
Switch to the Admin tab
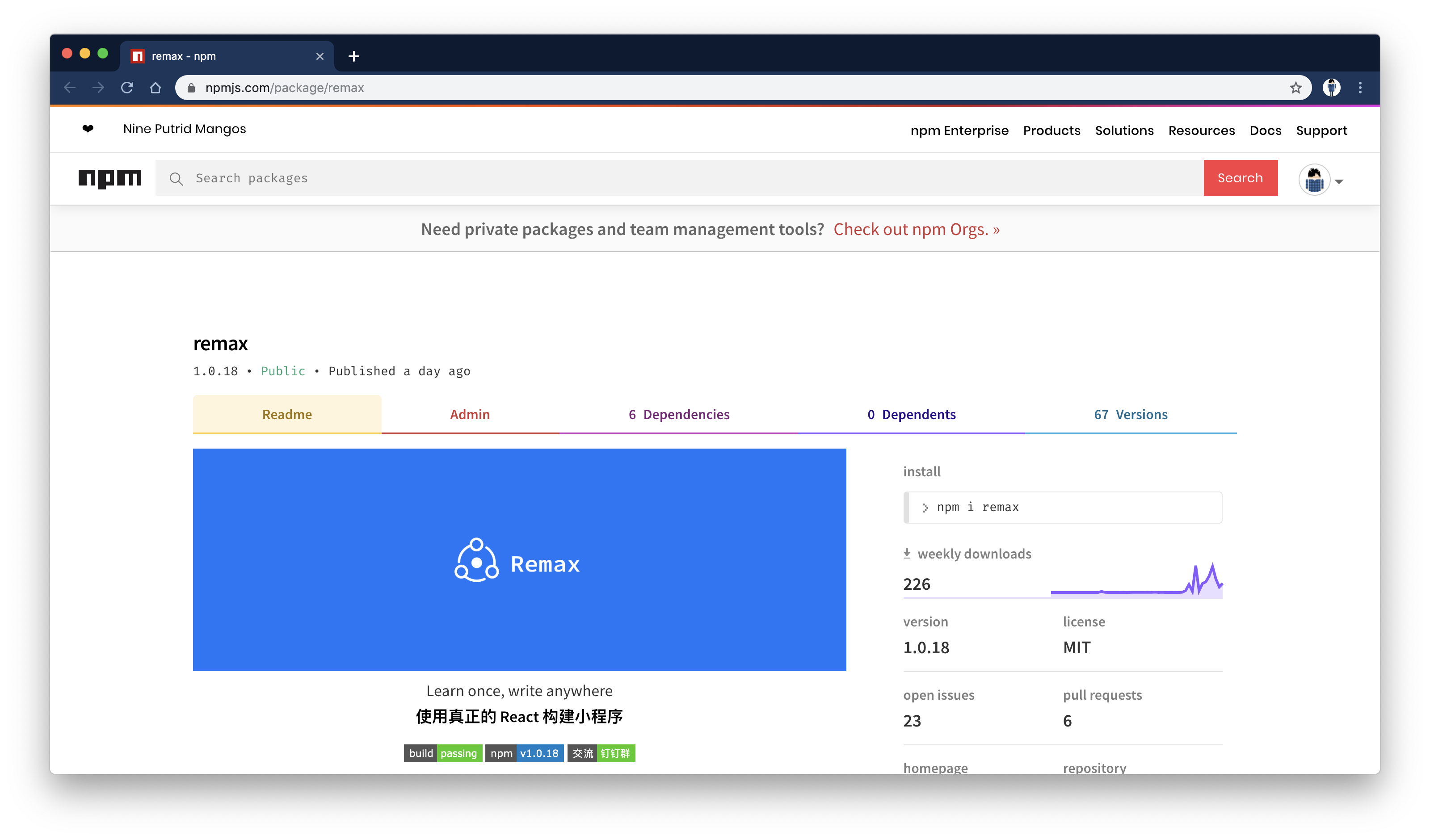click(470, 414)
